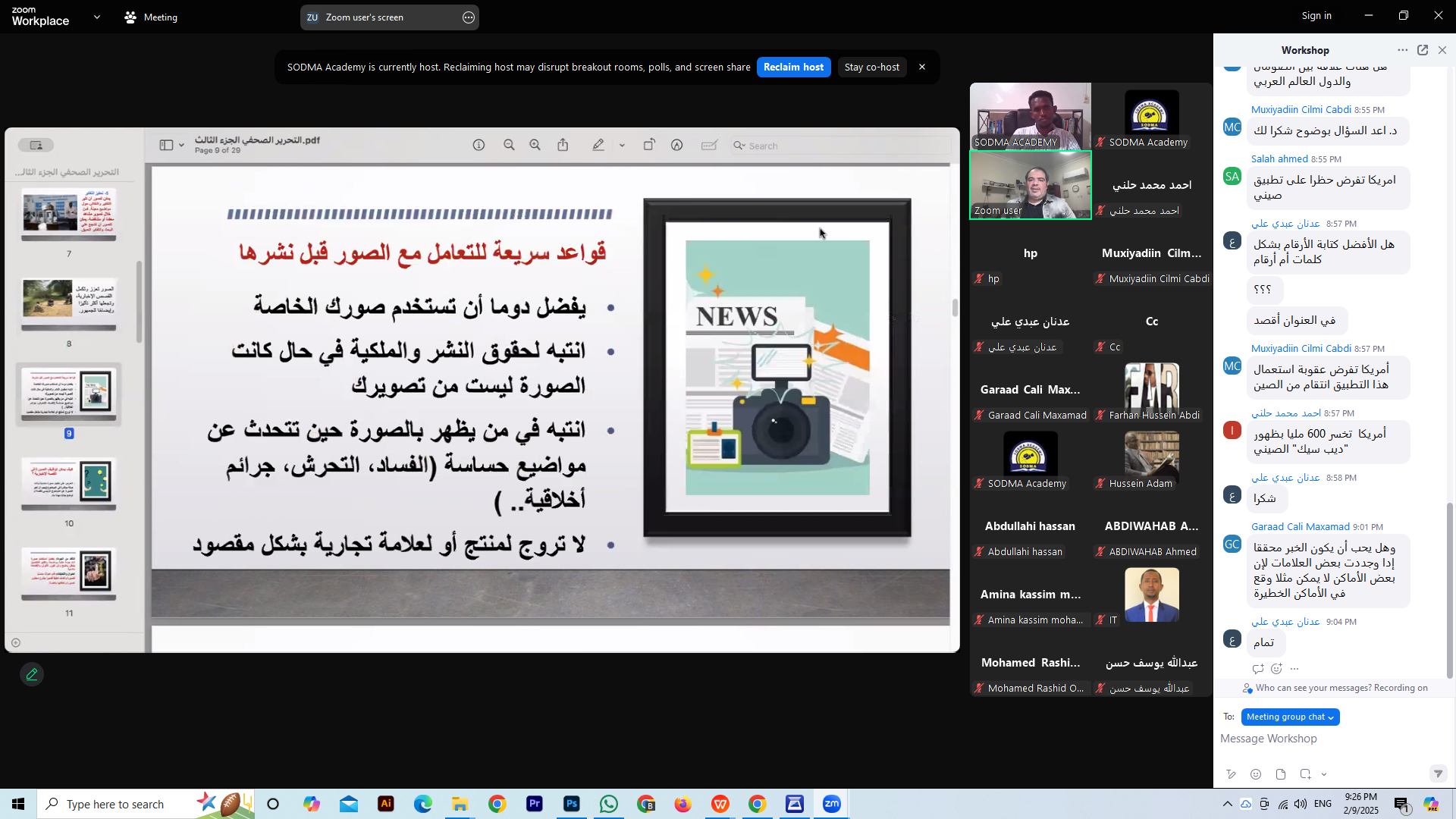1456x819 pixels.
Task: Click the attach file icon in chat
Action: pyautogui.click(x=1281, y=774)
